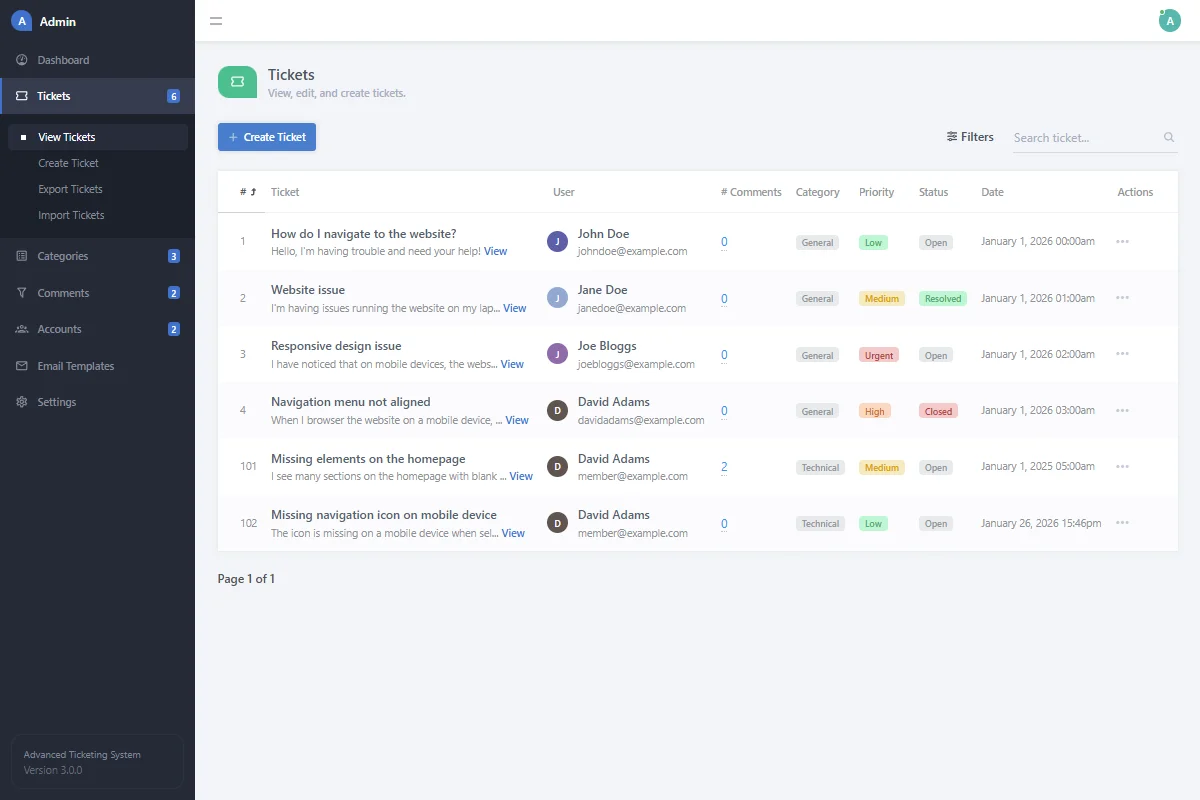Screen dimensions: 1200x800
Task: Click Technical category label for ticket 101
Action: click(820, 467)
